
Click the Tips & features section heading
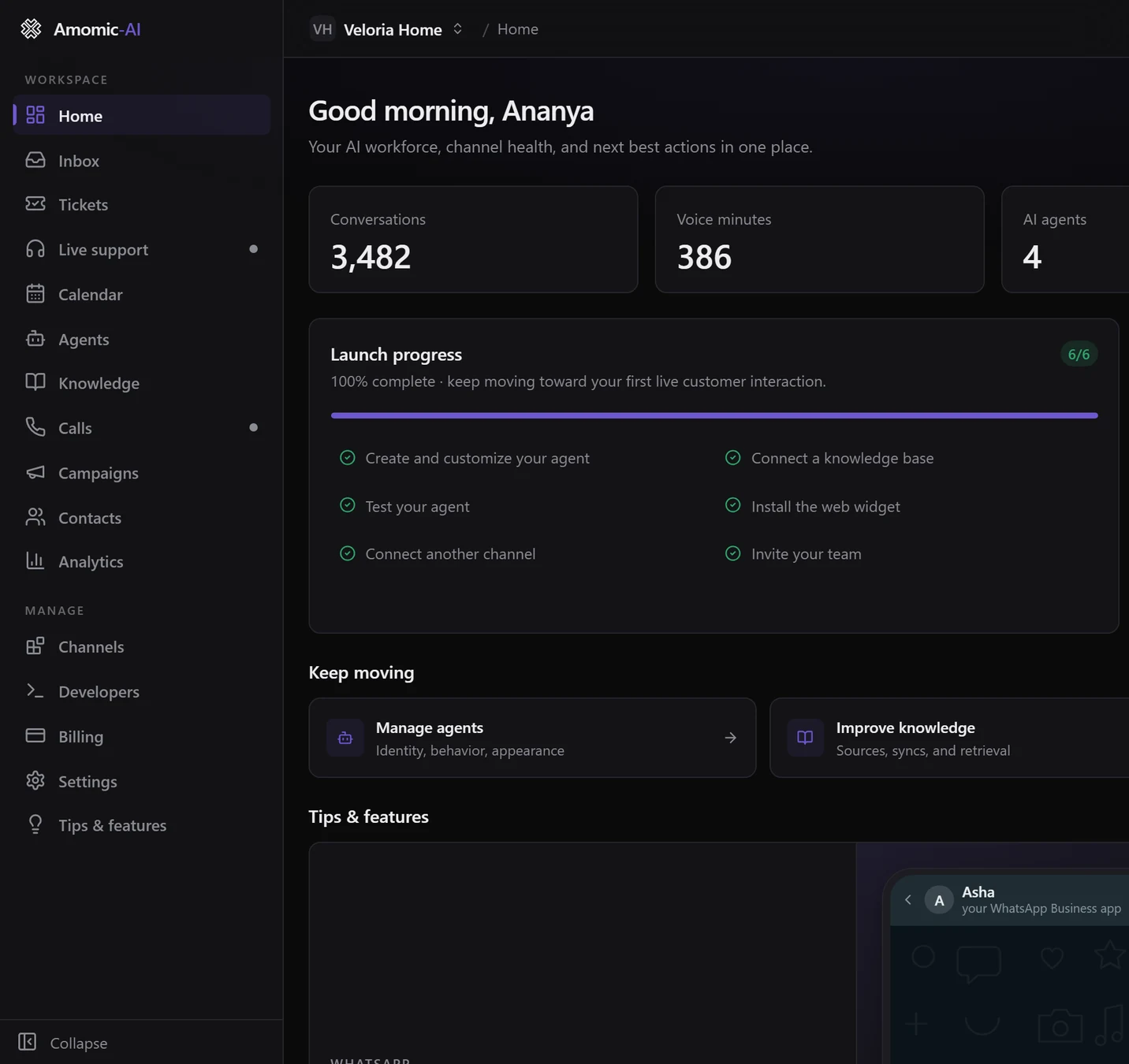pyautogui.click(x=368, y=817)
